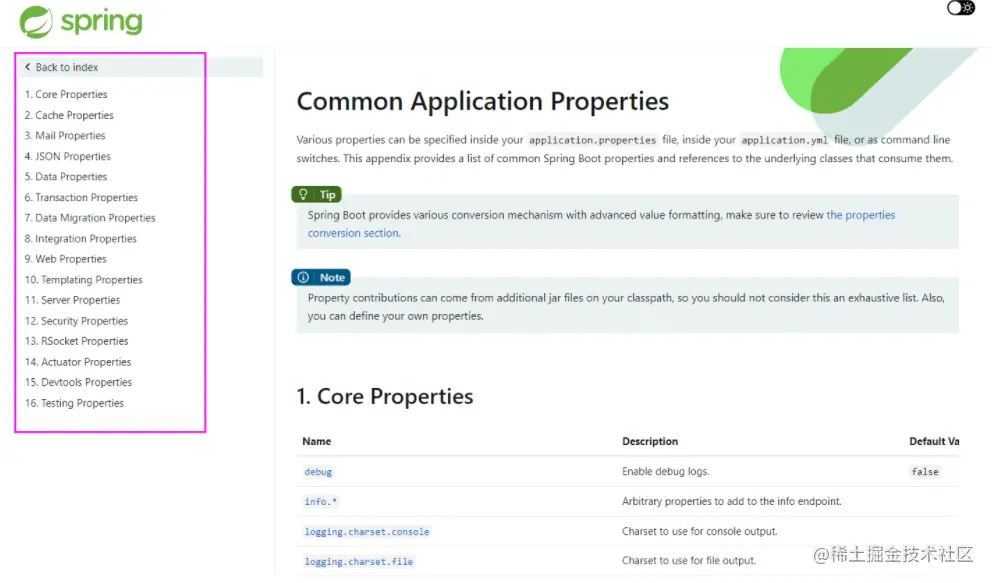Image resolution: width=992 pixels, height=583 pixels.
Task: Open 2. Cache Properties section
Action: click(69, 115)
